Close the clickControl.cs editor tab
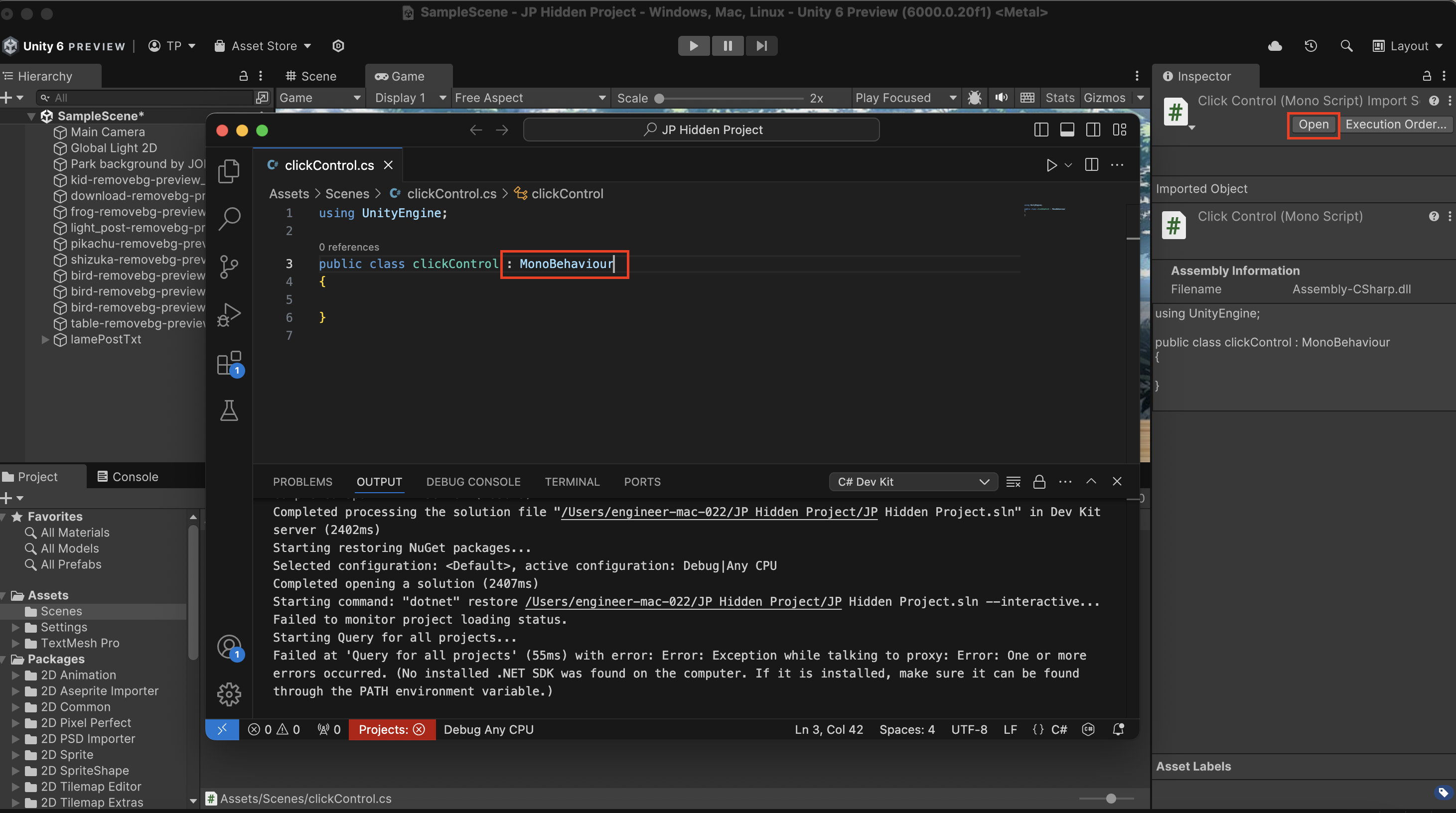The height and width of the screenshot is (813, 1456). coord(388,165)
